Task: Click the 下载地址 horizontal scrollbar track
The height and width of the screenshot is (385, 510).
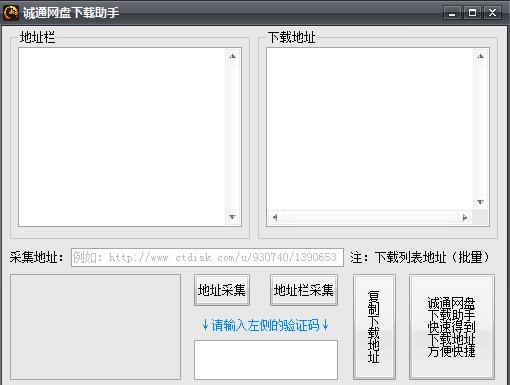Action: click(x=370, y=218)
